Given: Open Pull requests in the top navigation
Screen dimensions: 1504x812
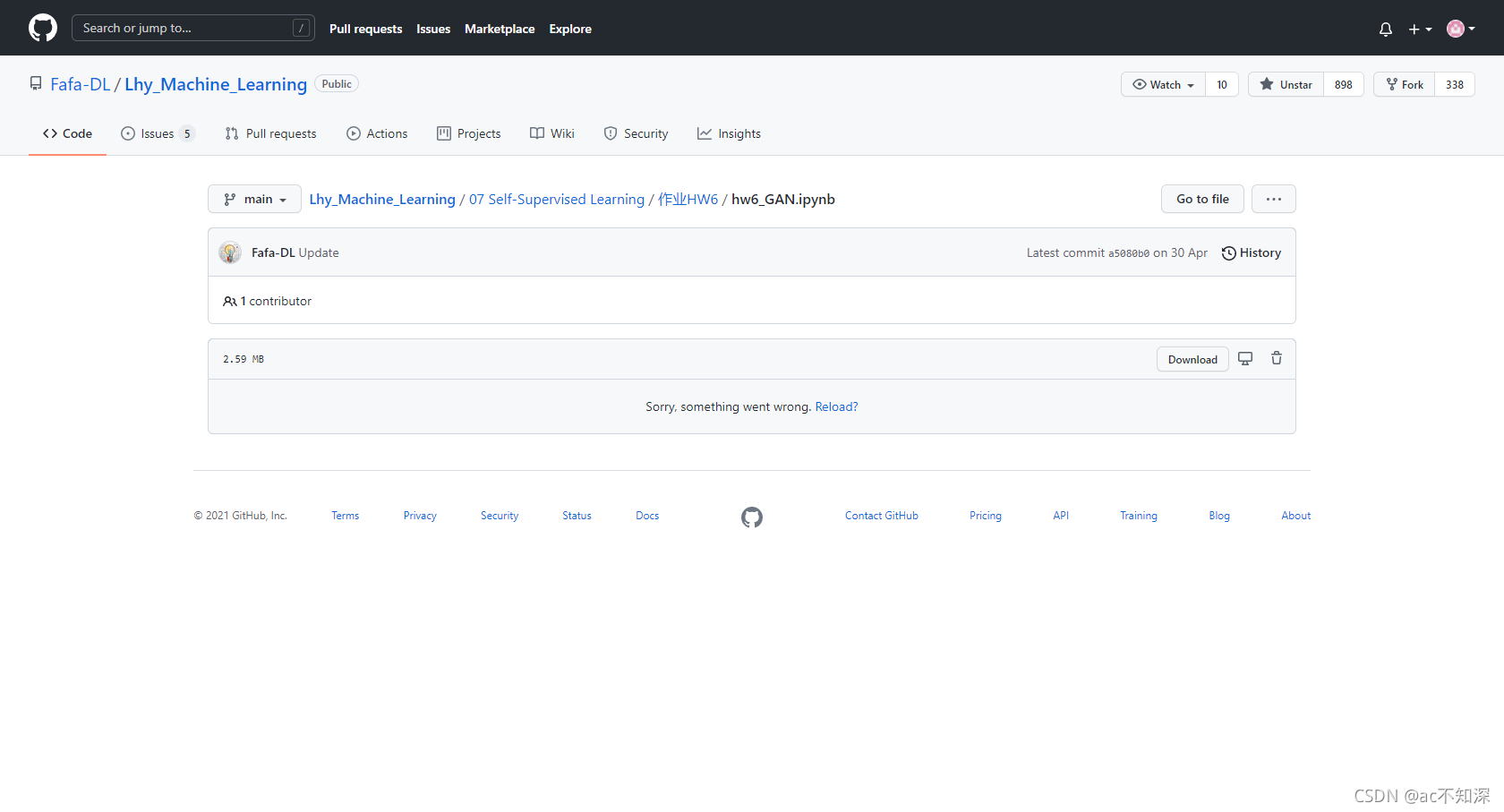Looking at the screenshot, I should pos(365,29).
